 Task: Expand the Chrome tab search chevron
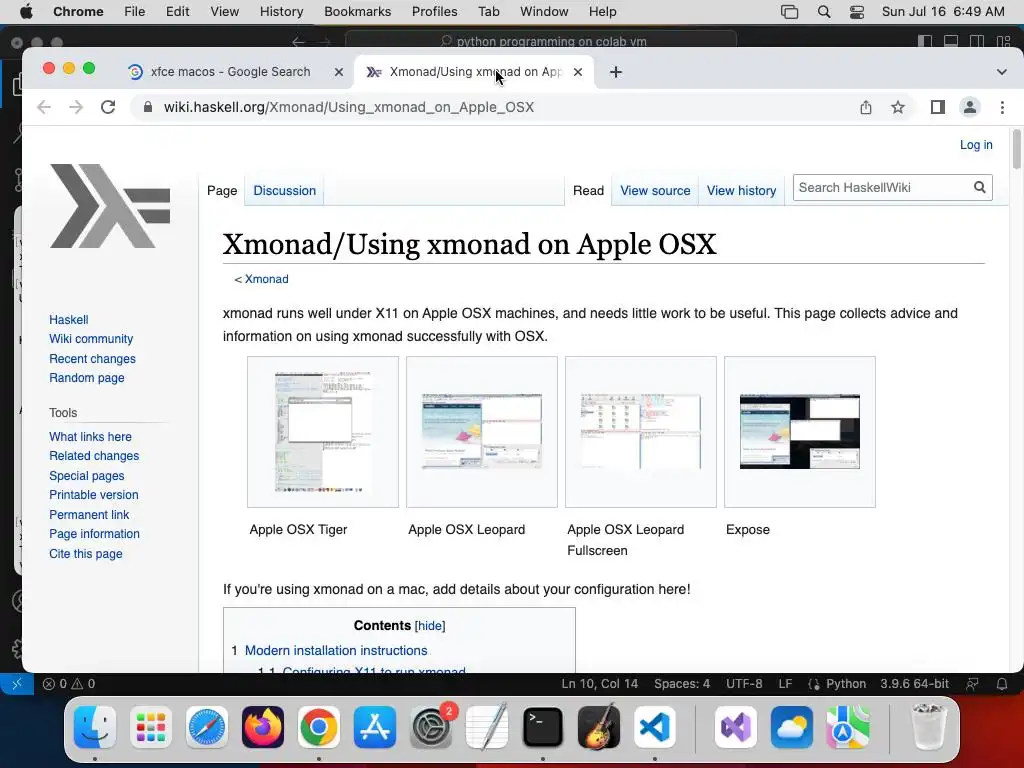click(1002, 72)
